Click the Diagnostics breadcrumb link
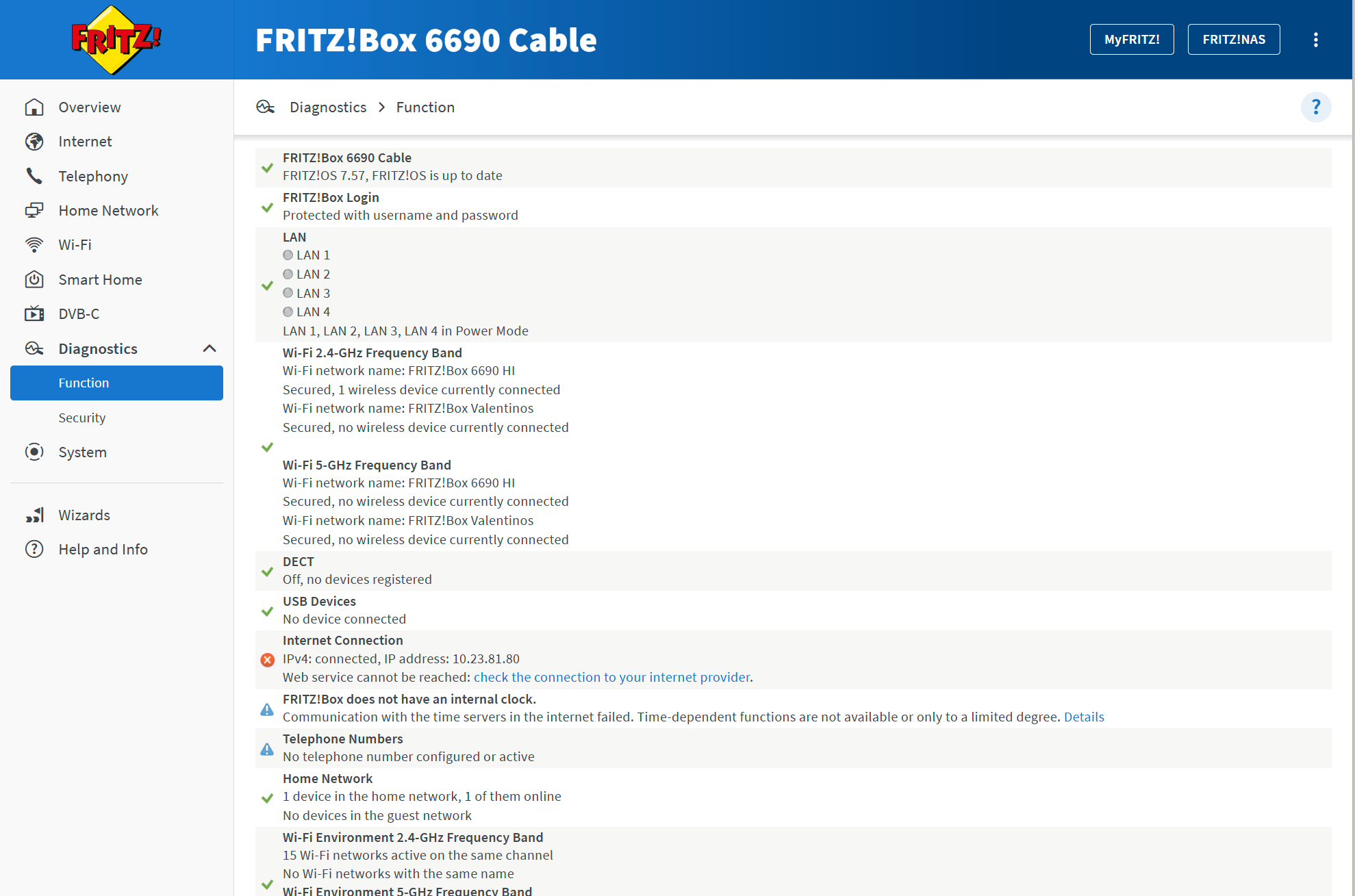The width and height of the screenshot is (1355, 896). pyautogui.click(x=328, y=107)
